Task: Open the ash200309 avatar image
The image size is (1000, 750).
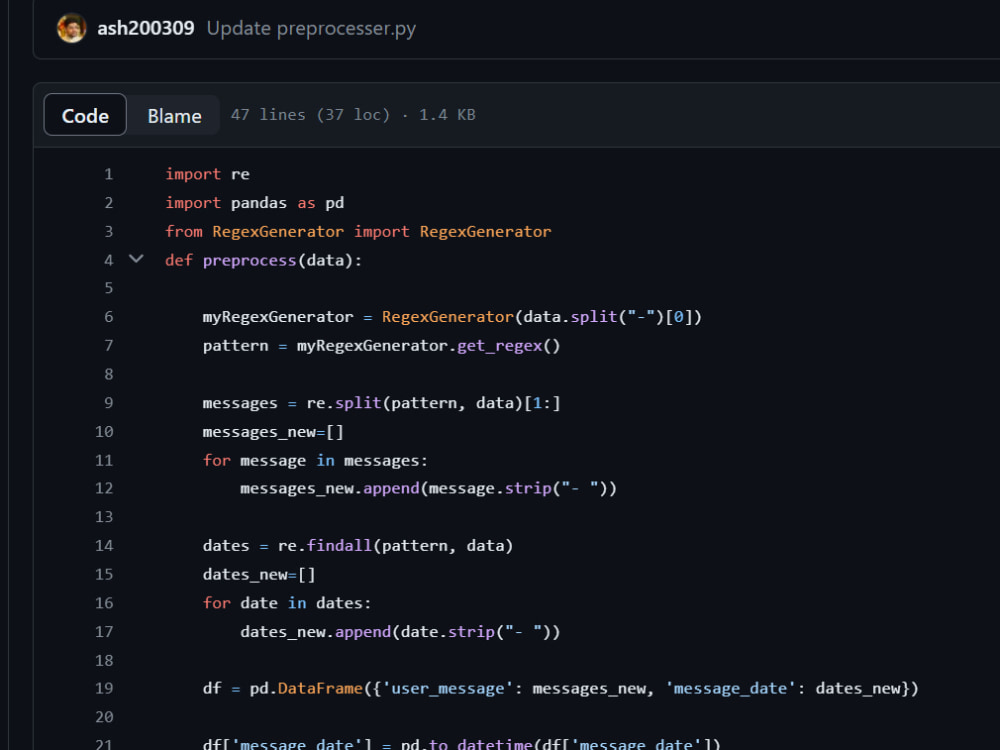Action: (71, 28)
